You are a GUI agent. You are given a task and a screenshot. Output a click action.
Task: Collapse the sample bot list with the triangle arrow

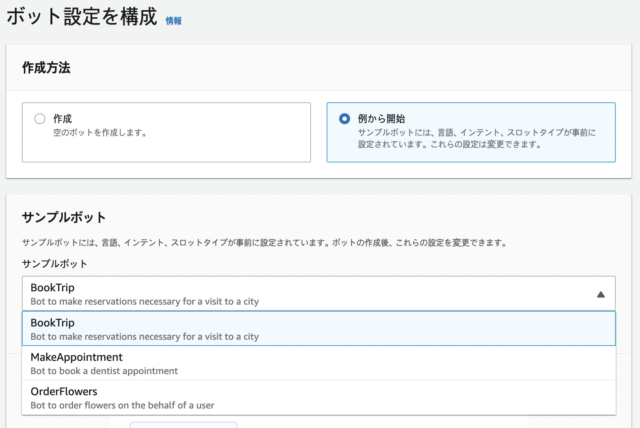600,294
